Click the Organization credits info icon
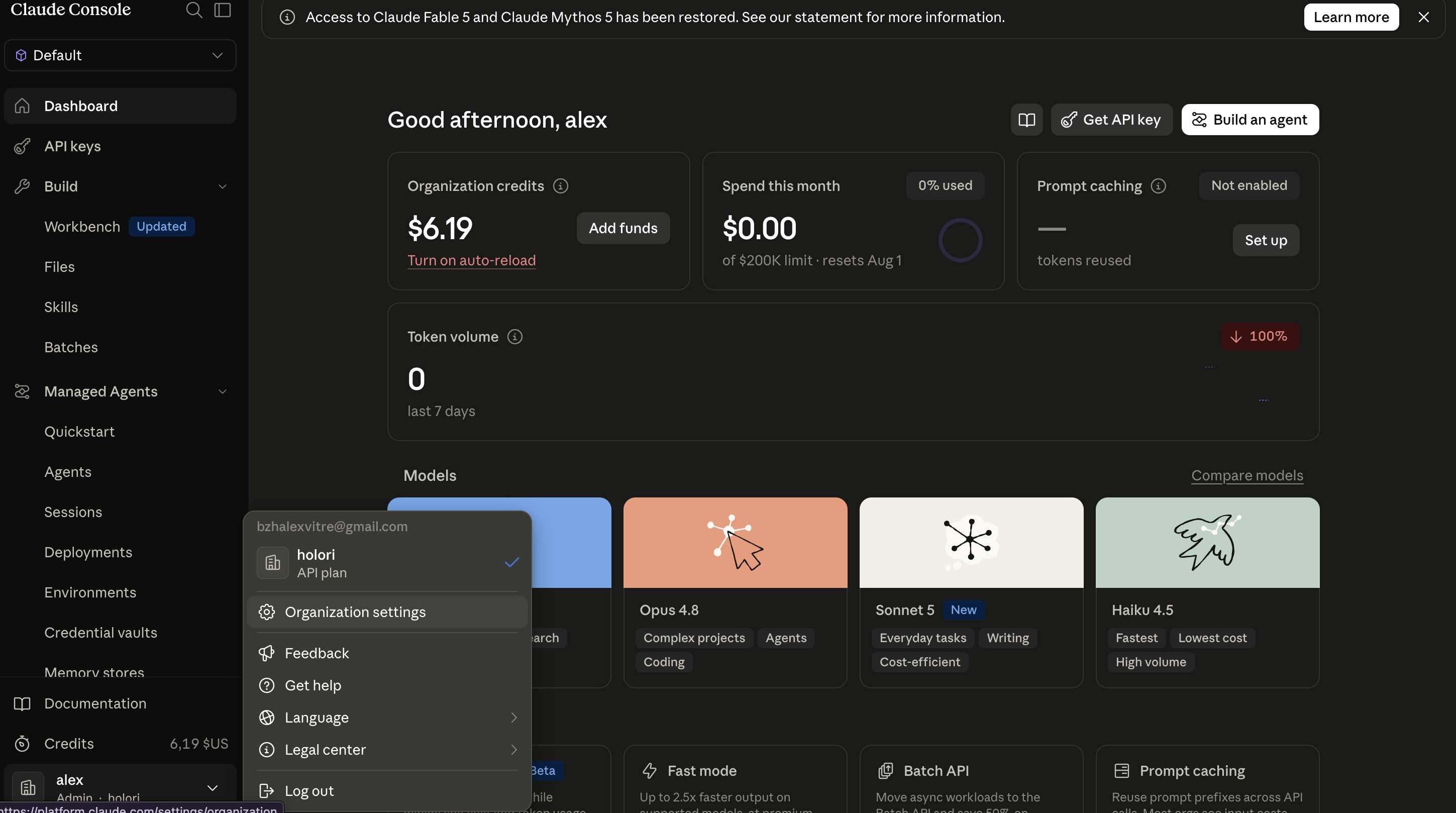The width and height of the screenshot is (1456, 813). 560,186
